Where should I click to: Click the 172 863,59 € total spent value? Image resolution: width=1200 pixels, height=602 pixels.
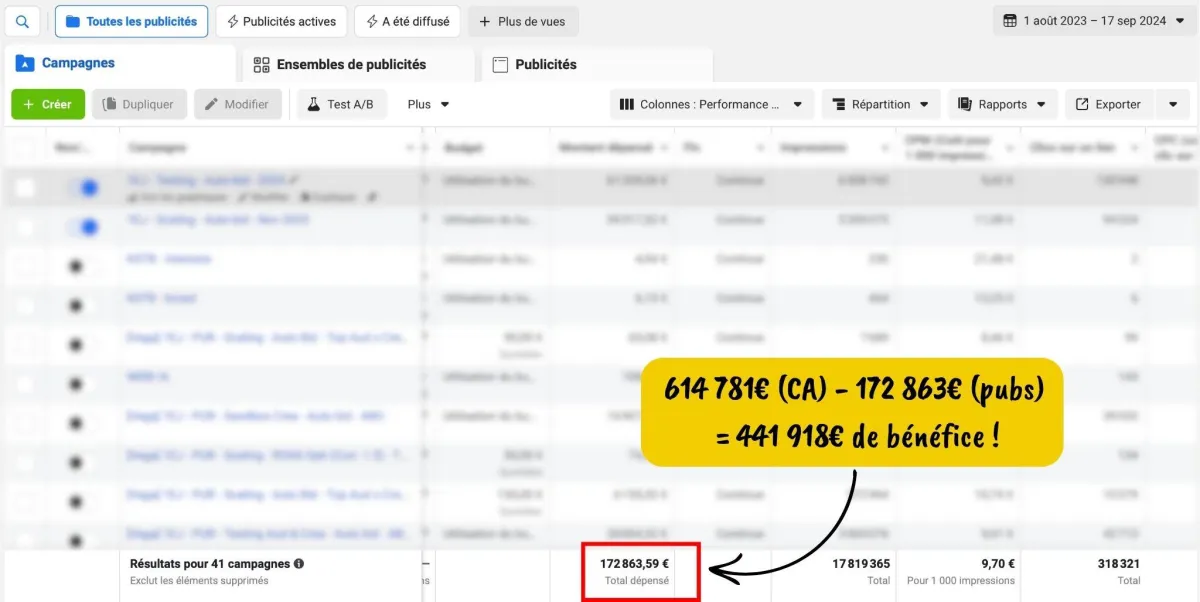(x=634, y=564)
